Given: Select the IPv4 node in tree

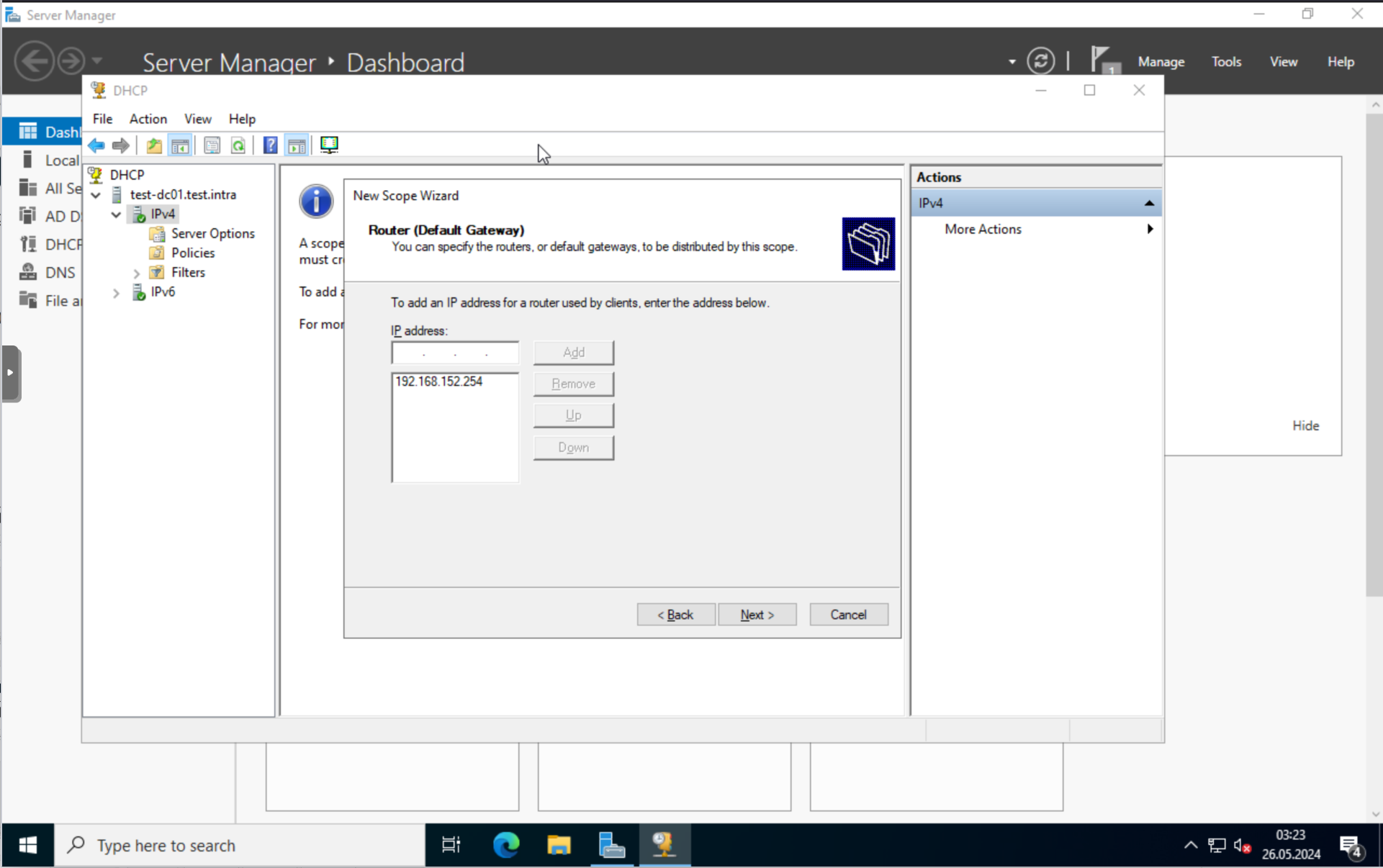Looking at the screenshot, I should coord(163,214).
